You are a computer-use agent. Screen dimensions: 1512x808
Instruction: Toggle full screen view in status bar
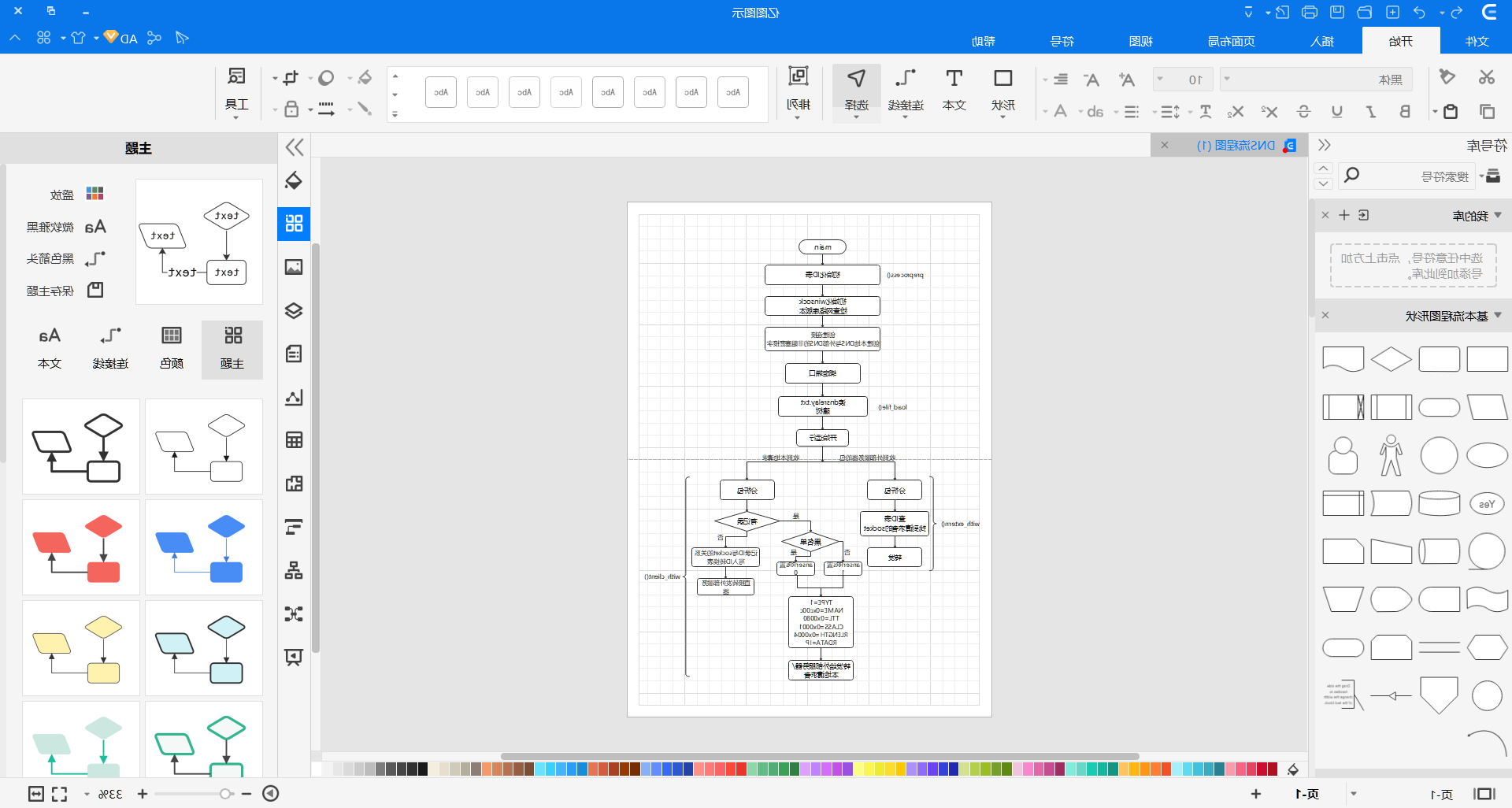coord(59,794)
